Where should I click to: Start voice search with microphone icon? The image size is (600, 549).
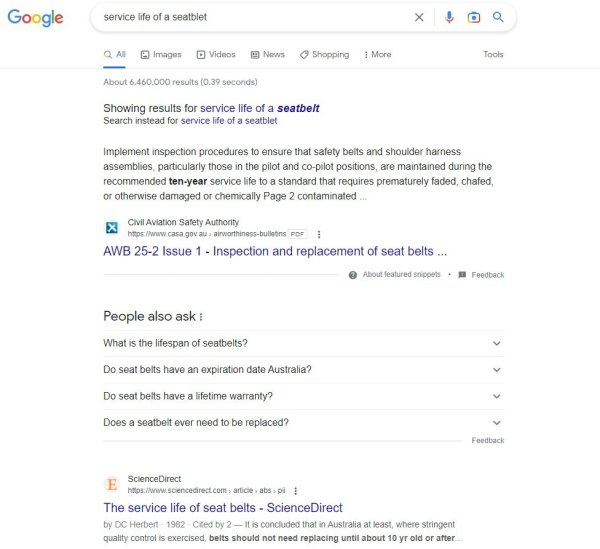point(449,17)
